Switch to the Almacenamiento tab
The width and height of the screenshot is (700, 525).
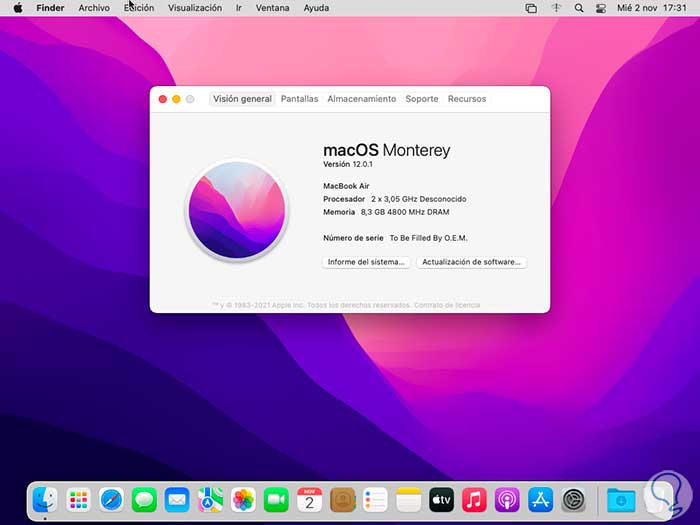[362, 99]
